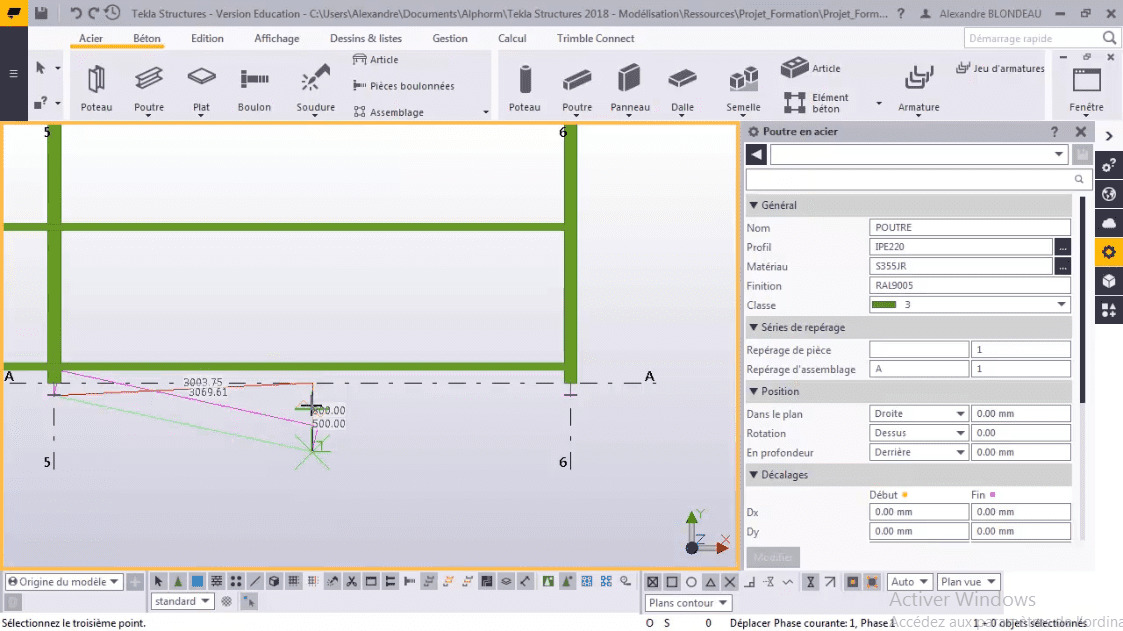Select the Soudure weld tool
This screenshot has height=631, width=1123.
click(x=315, y=80)
